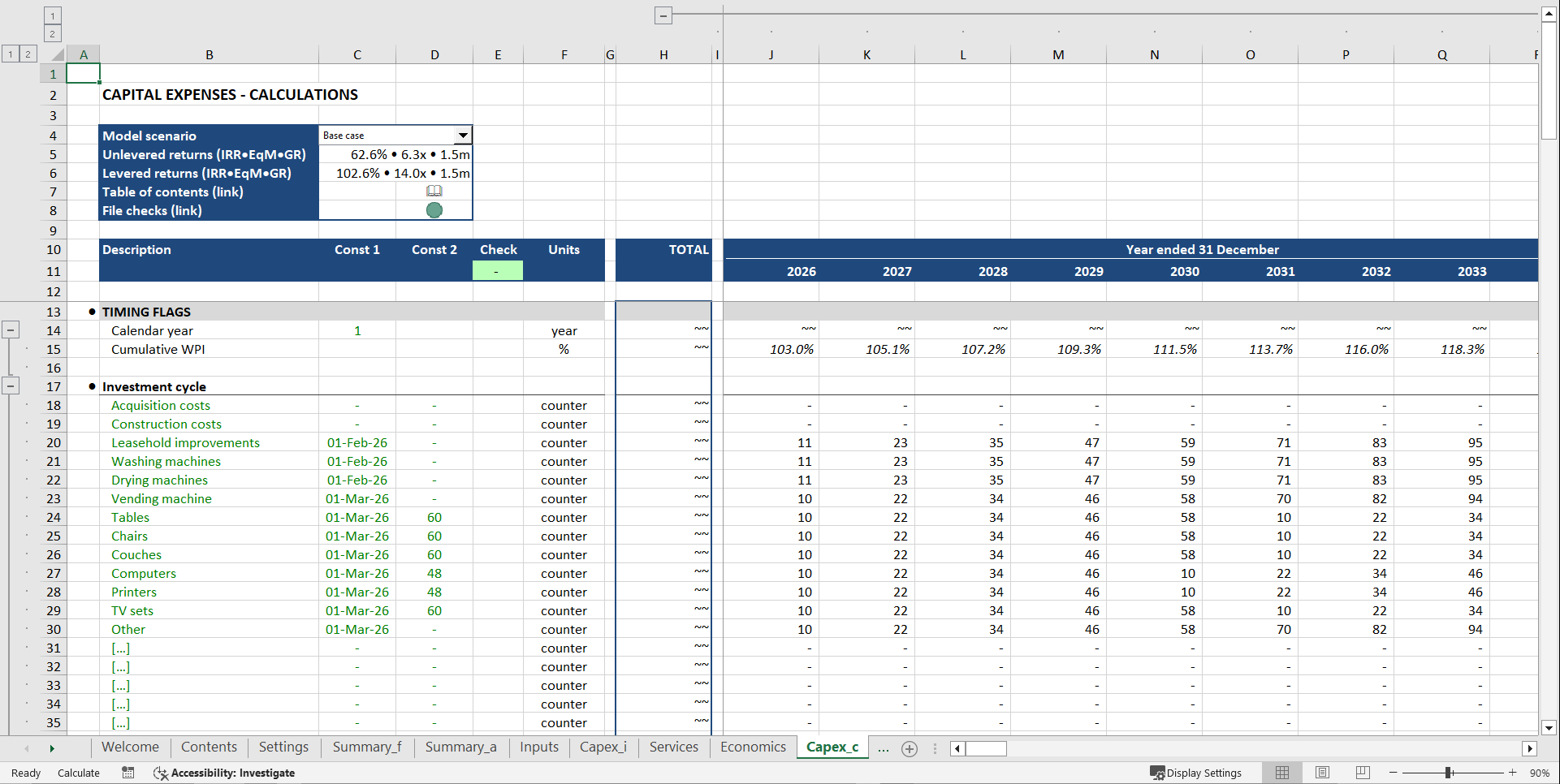Open the Base case scenario dropdown

click(463, 135)
